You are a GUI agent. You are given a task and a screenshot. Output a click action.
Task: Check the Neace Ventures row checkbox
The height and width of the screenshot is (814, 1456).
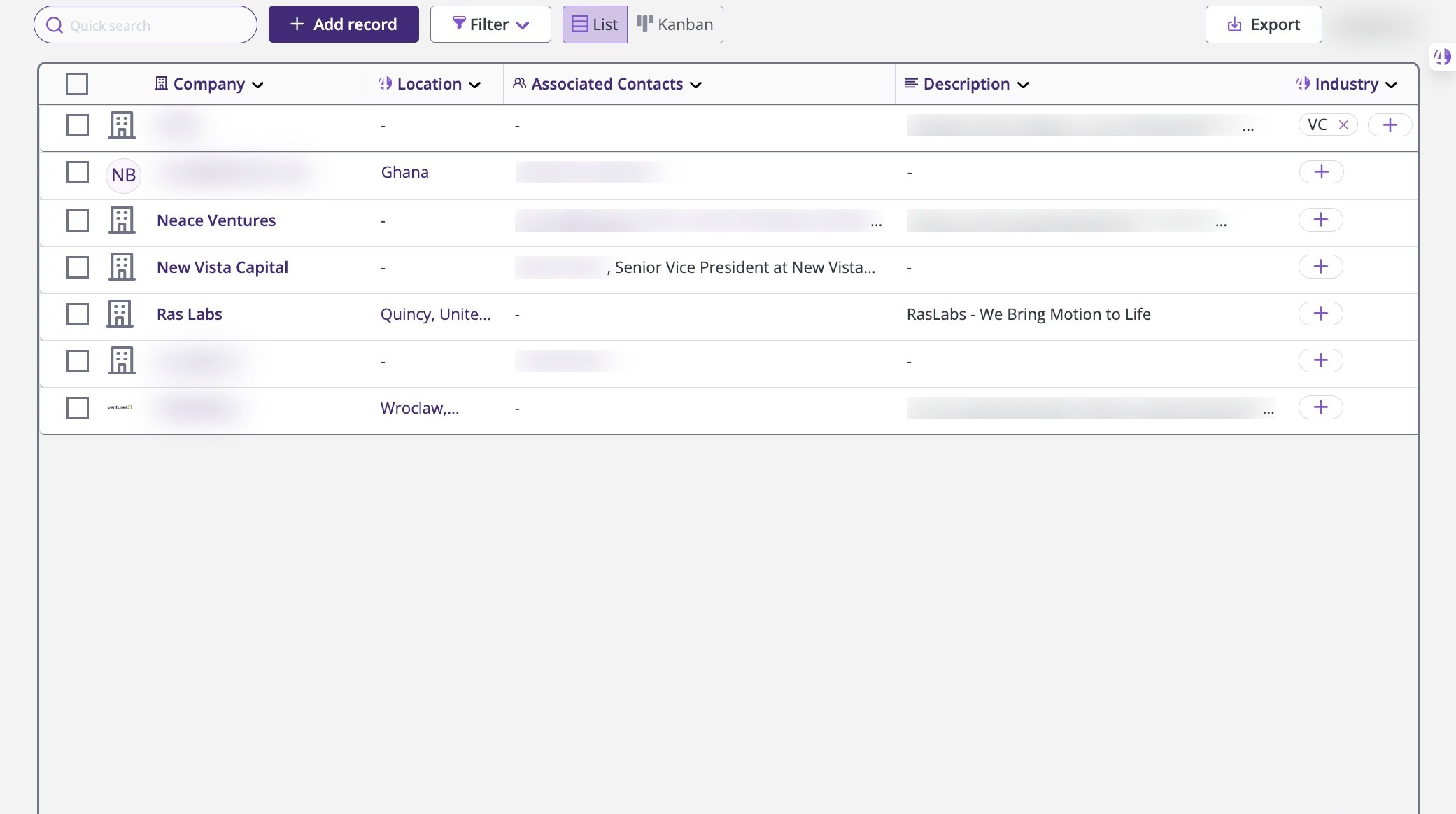[x=77, y=220]
